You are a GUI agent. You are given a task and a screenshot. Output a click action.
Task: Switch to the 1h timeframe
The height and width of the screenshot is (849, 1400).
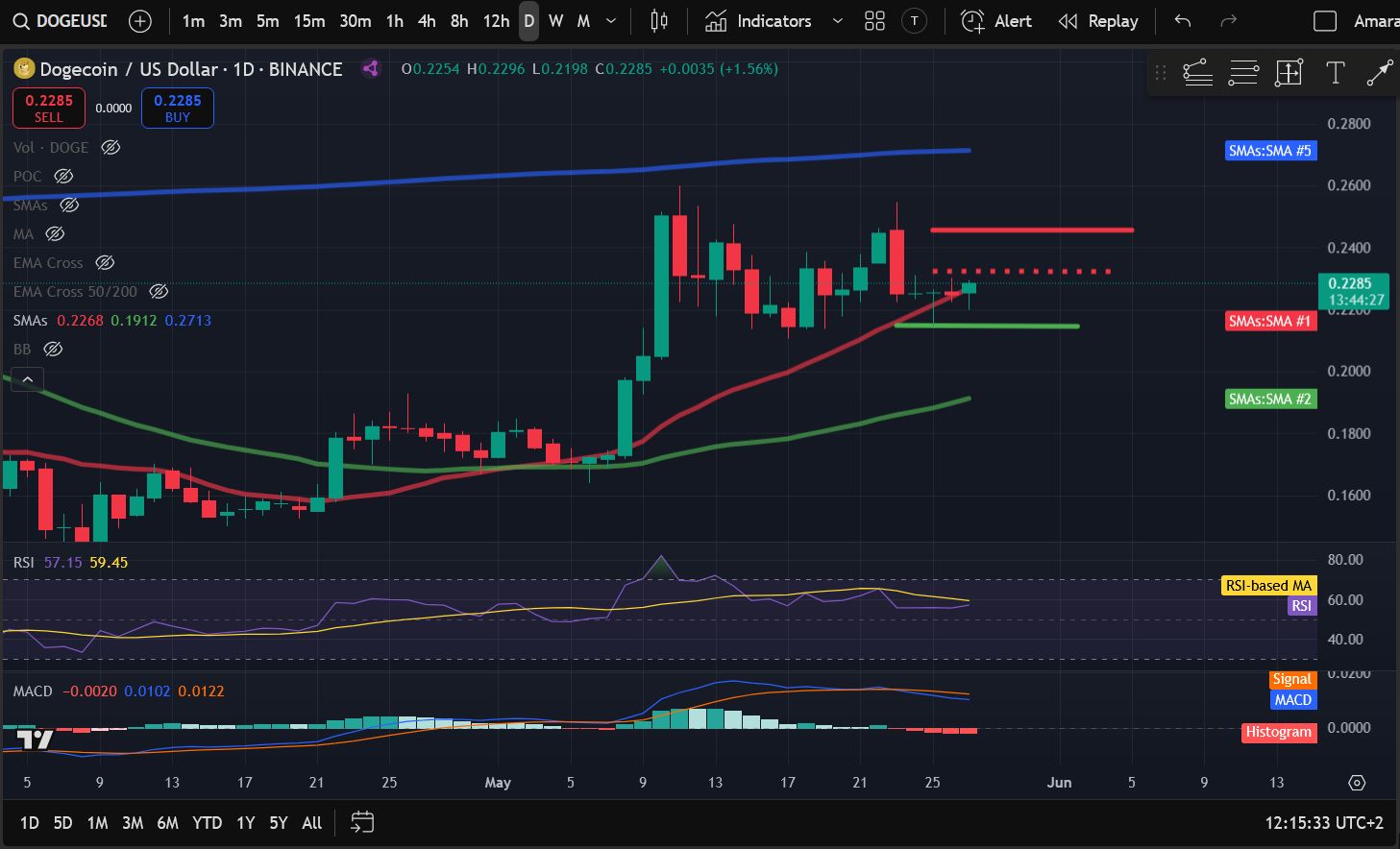(x=395, y=21)
